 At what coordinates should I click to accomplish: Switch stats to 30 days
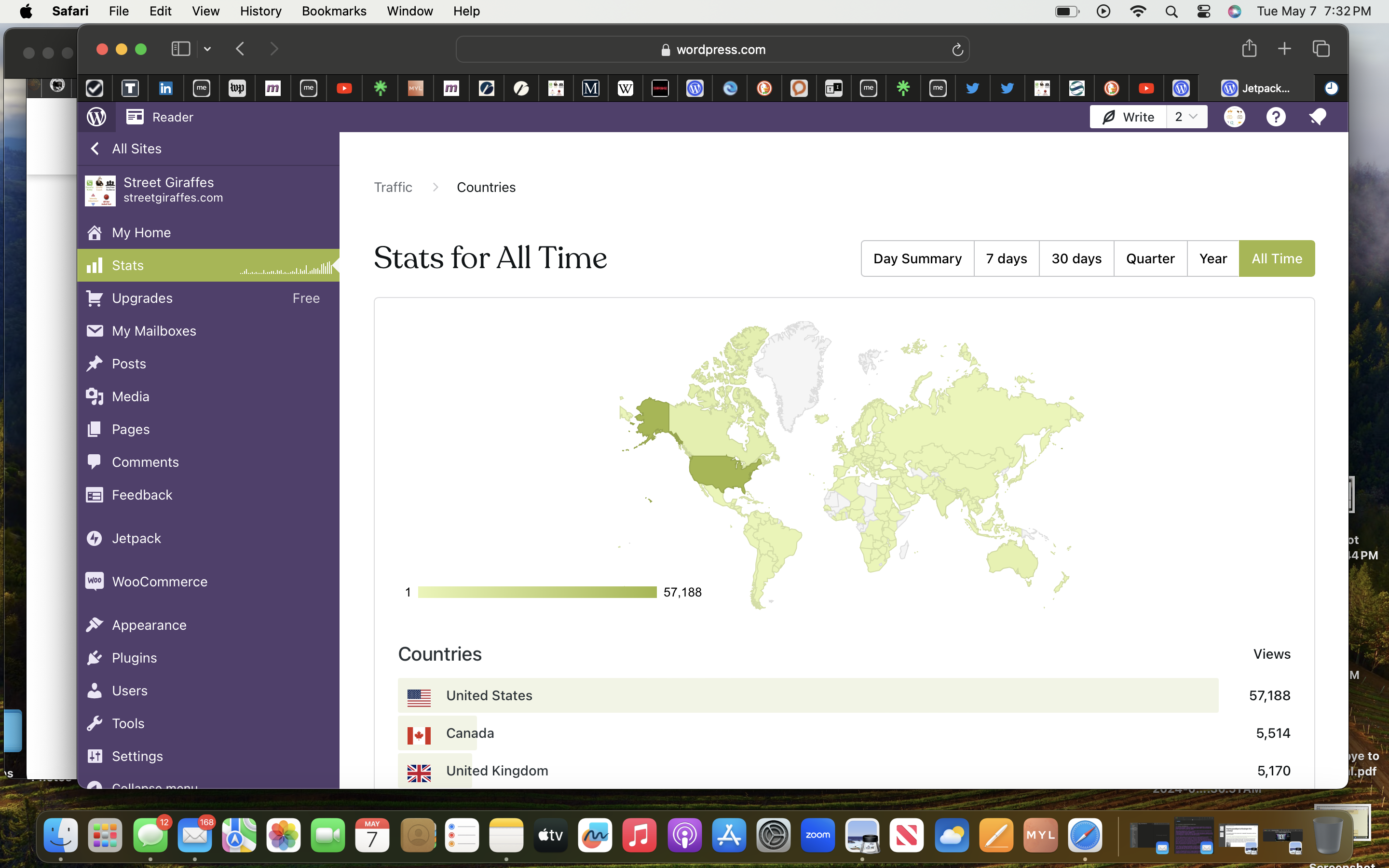(1076, 258)
